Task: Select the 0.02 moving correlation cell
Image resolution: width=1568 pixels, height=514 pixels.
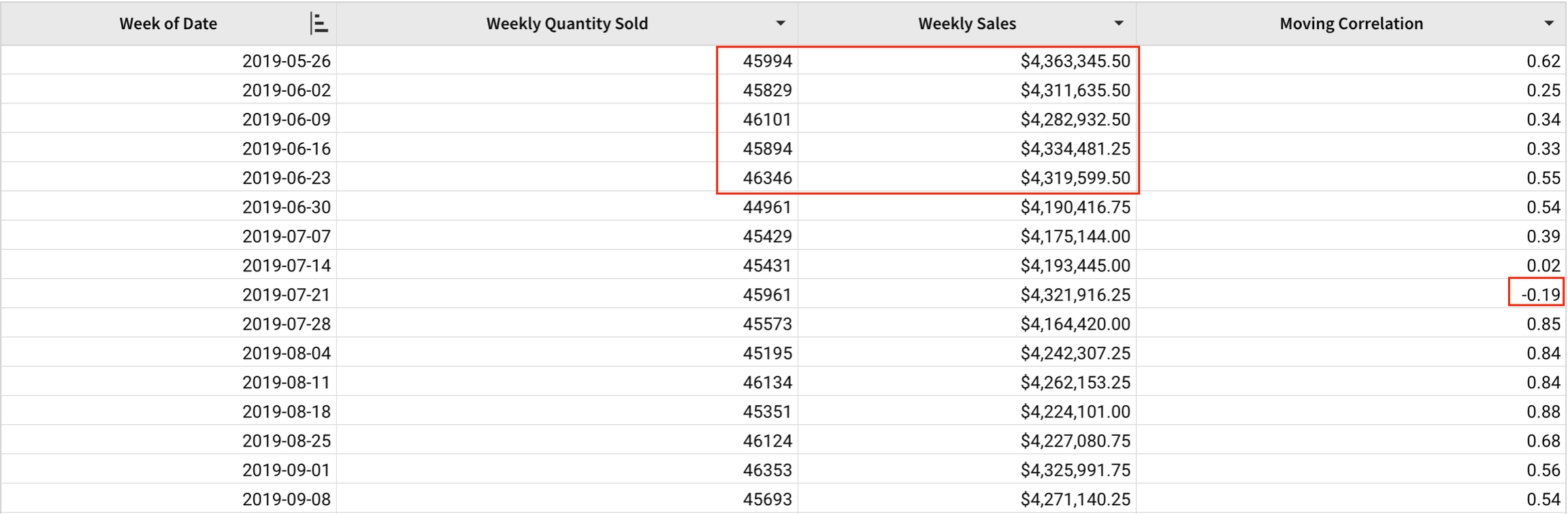Action: point(1543,266)
